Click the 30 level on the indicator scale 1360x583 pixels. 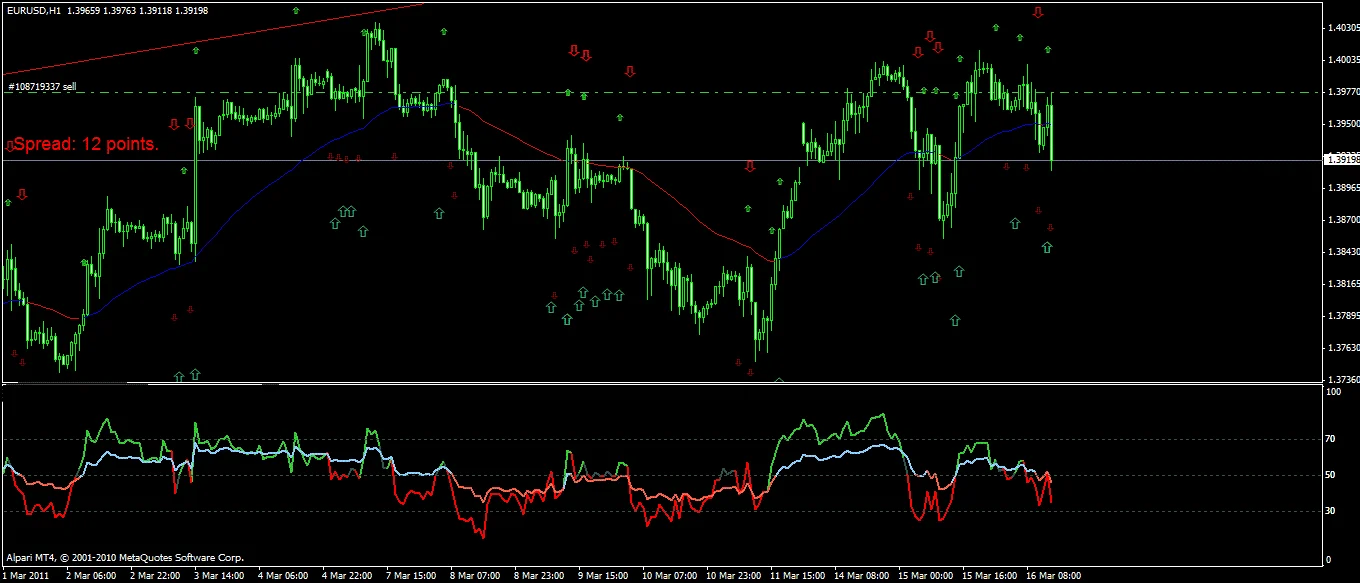click(1331, 511)
